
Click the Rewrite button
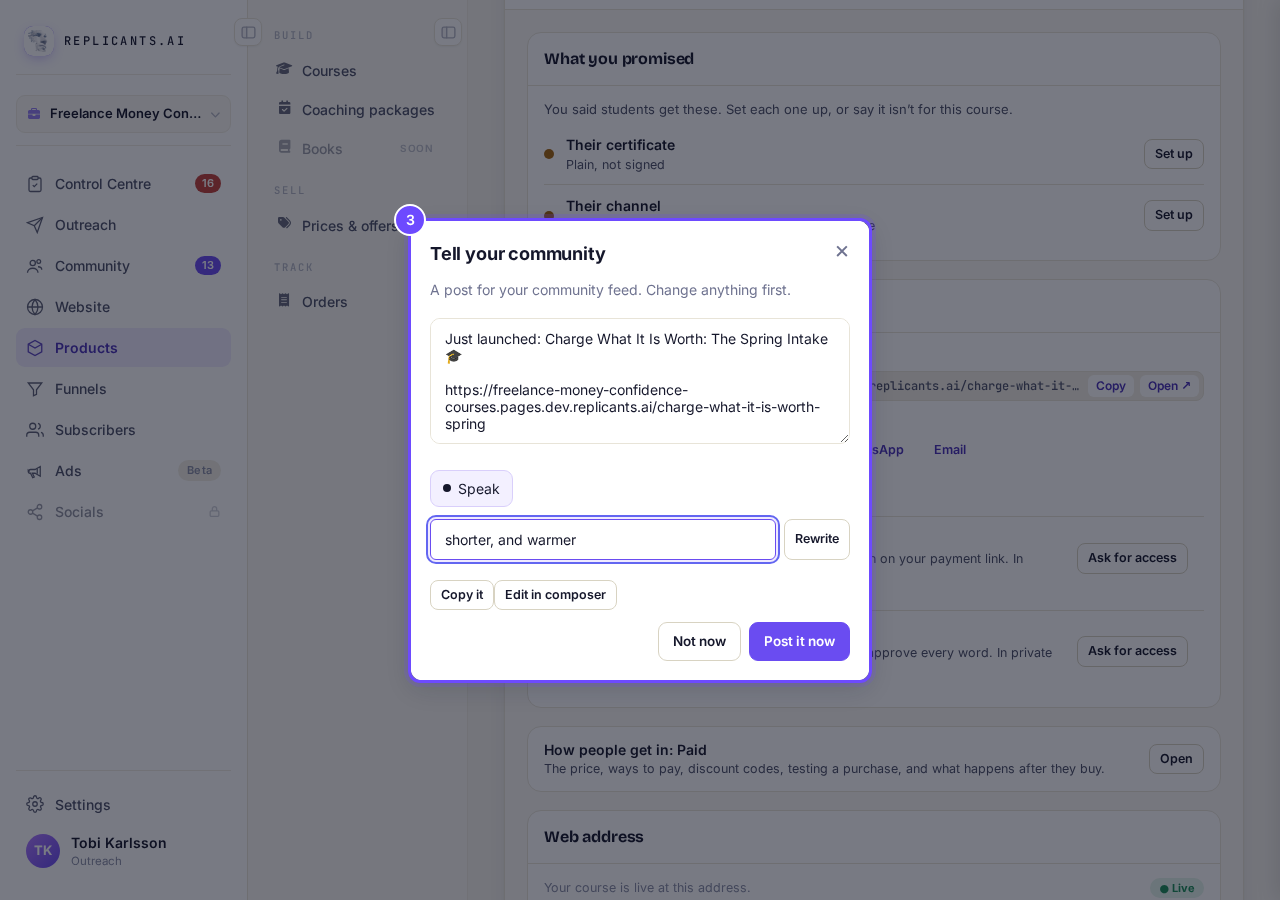pyautogui.click(x=817, y=539)
